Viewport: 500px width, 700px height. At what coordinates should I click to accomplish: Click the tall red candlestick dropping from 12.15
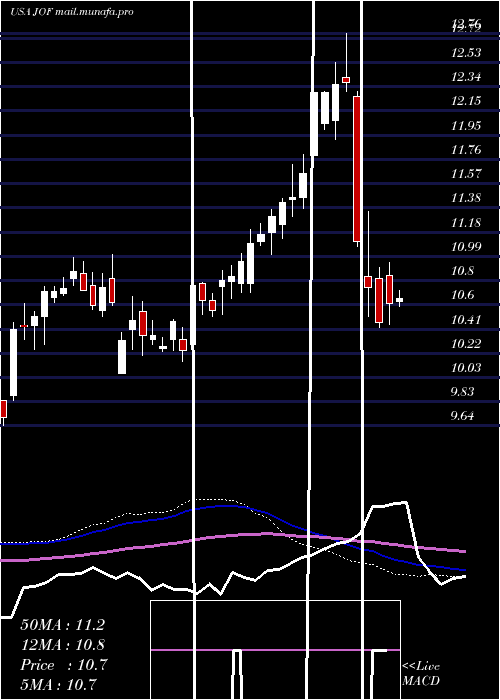[x=357, y=169]
